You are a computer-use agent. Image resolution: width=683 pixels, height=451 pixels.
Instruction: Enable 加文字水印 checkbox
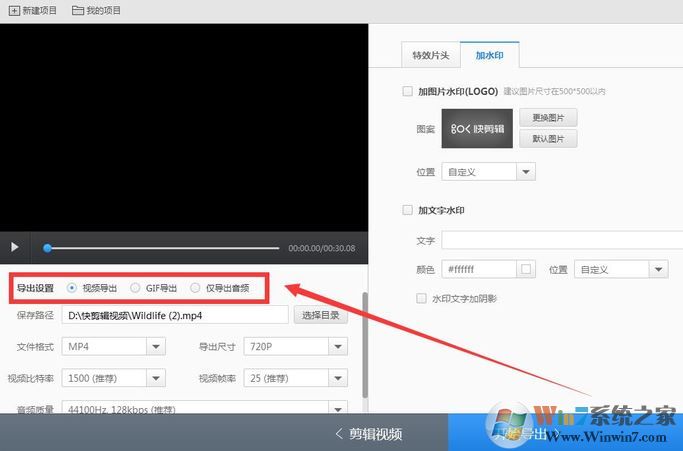pos(407,210)
